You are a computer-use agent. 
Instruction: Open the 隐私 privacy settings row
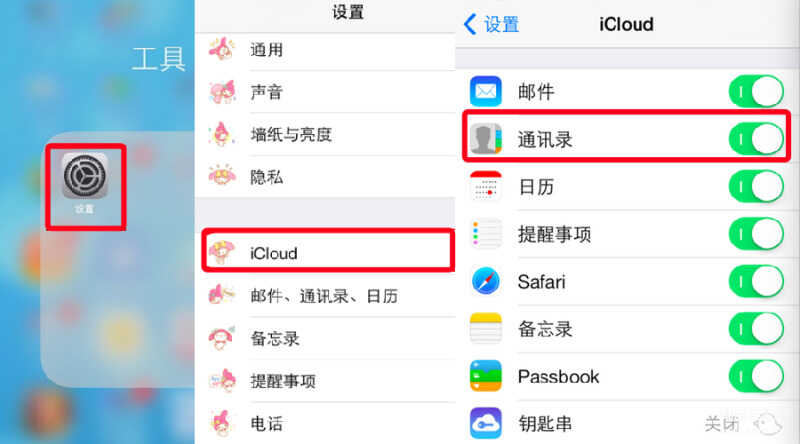pyautogui.click(x=325, y=177)
